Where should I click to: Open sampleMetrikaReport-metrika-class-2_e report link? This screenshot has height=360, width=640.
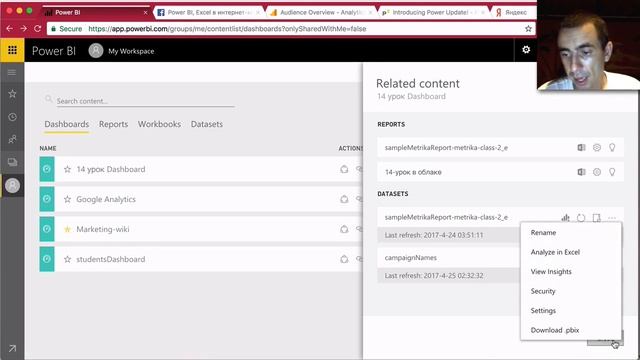tap(446, 148)
